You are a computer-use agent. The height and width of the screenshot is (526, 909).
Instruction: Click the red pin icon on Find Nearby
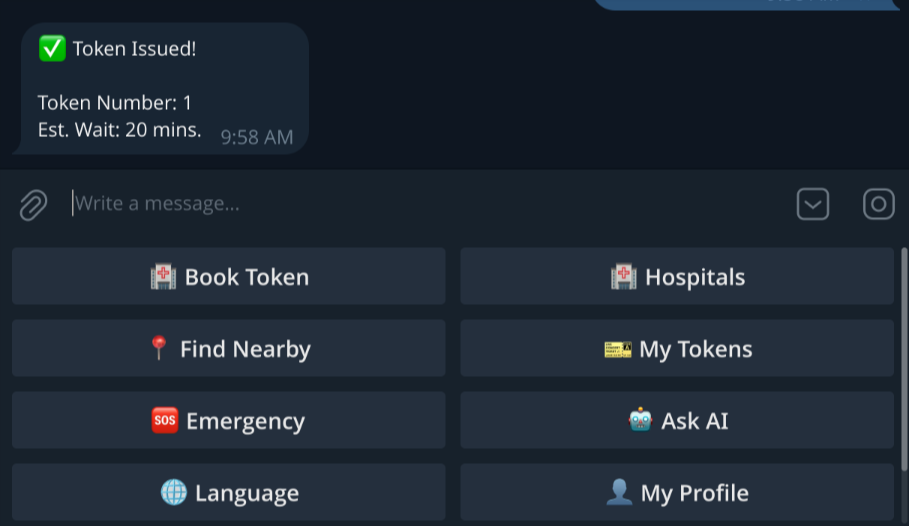click(158, 349)
